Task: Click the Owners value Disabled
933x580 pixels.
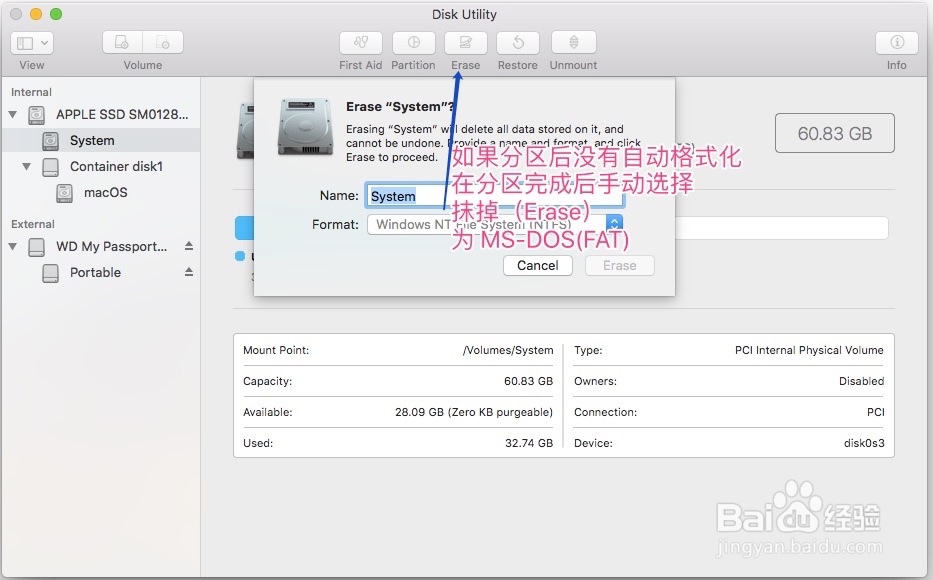Action: point(862,381)
